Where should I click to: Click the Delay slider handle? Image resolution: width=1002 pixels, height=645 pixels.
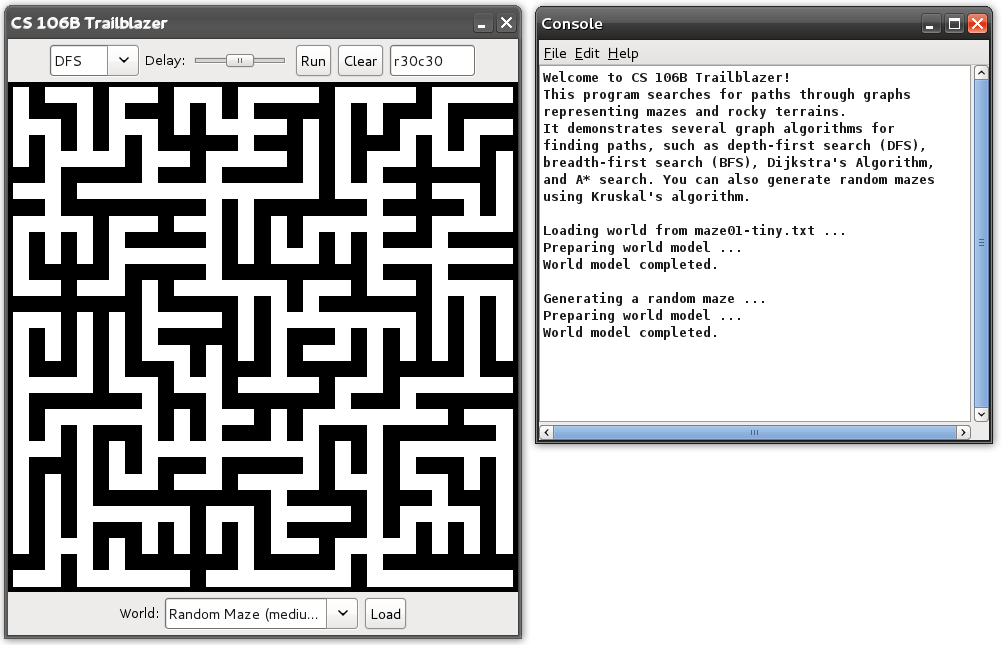coord(240,61)
